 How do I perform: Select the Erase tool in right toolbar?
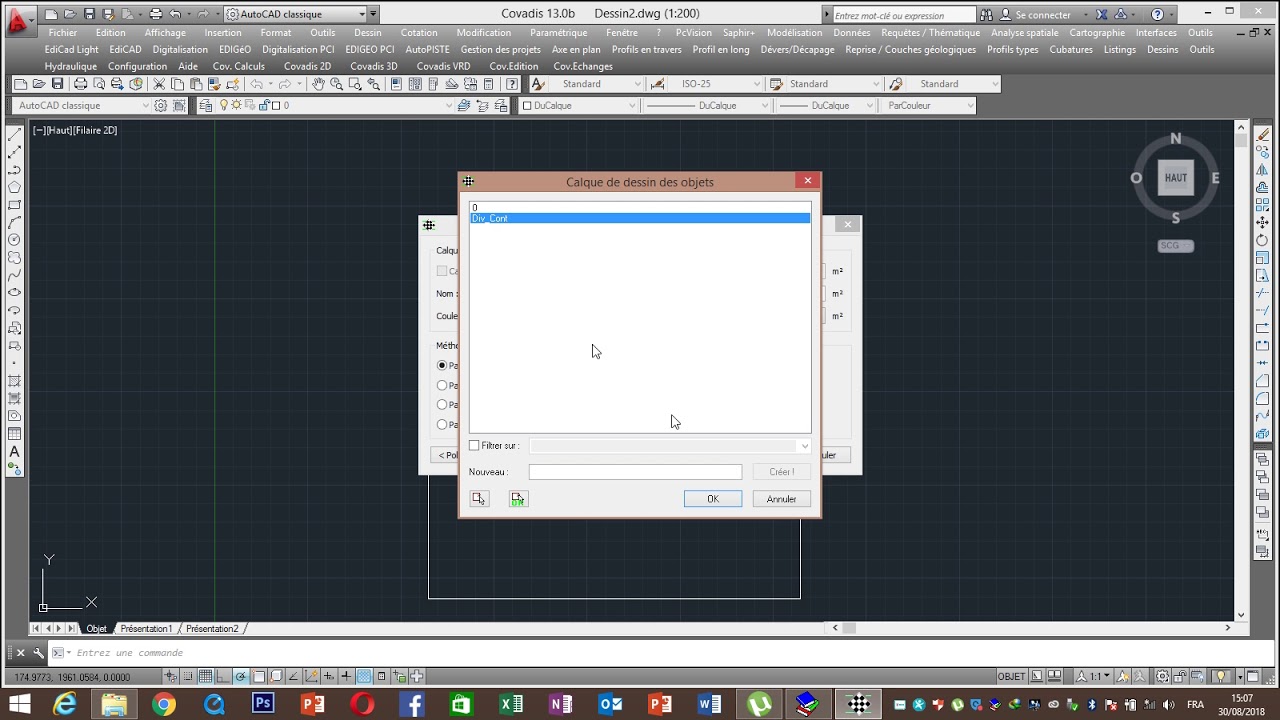[x=1263, y=133]
